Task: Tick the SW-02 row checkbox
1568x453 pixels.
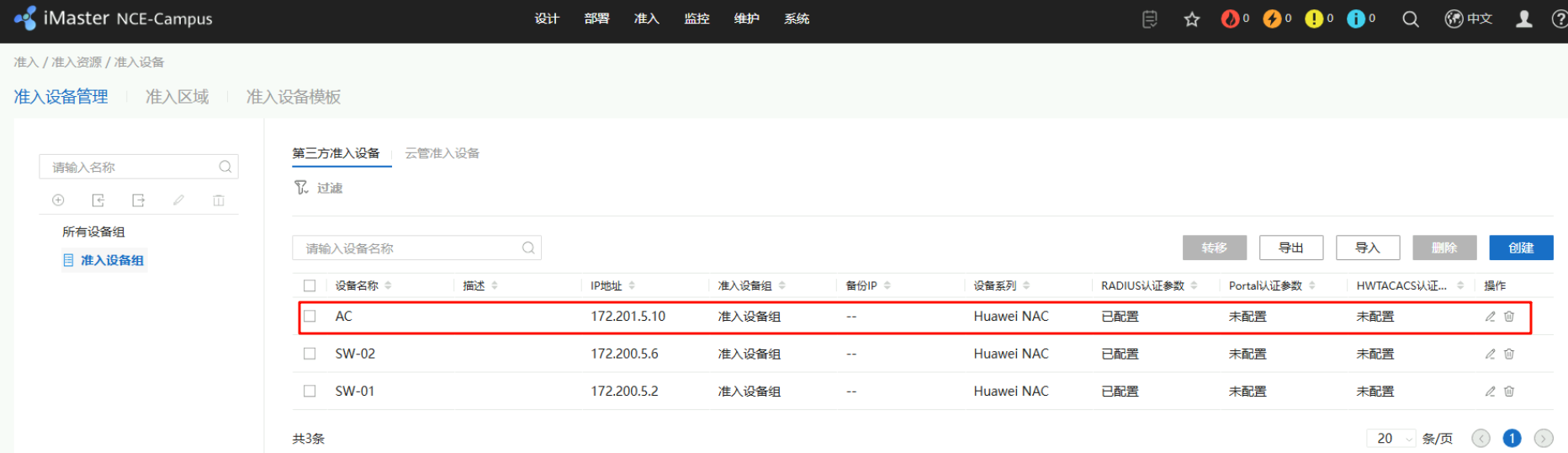Action: (x=310, y=354)
